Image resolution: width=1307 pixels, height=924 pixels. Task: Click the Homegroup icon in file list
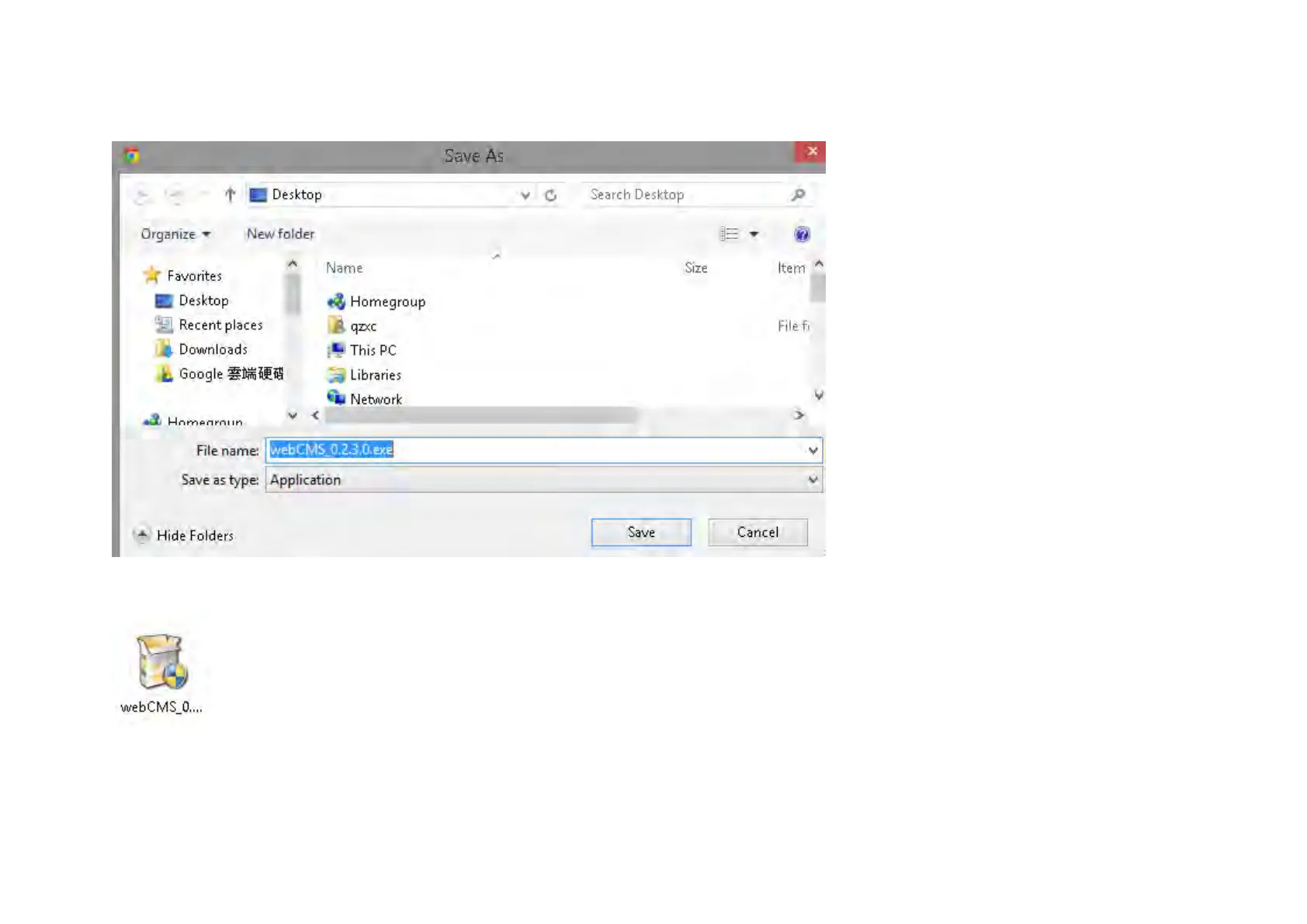click(336, 301)
